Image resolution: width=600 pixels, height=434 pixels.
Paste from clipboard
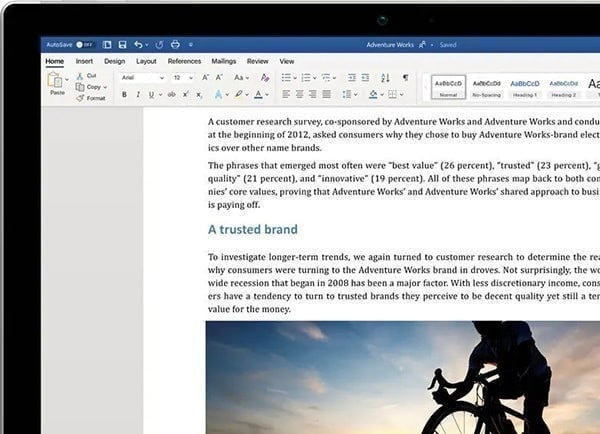click(x=56, y=84)
